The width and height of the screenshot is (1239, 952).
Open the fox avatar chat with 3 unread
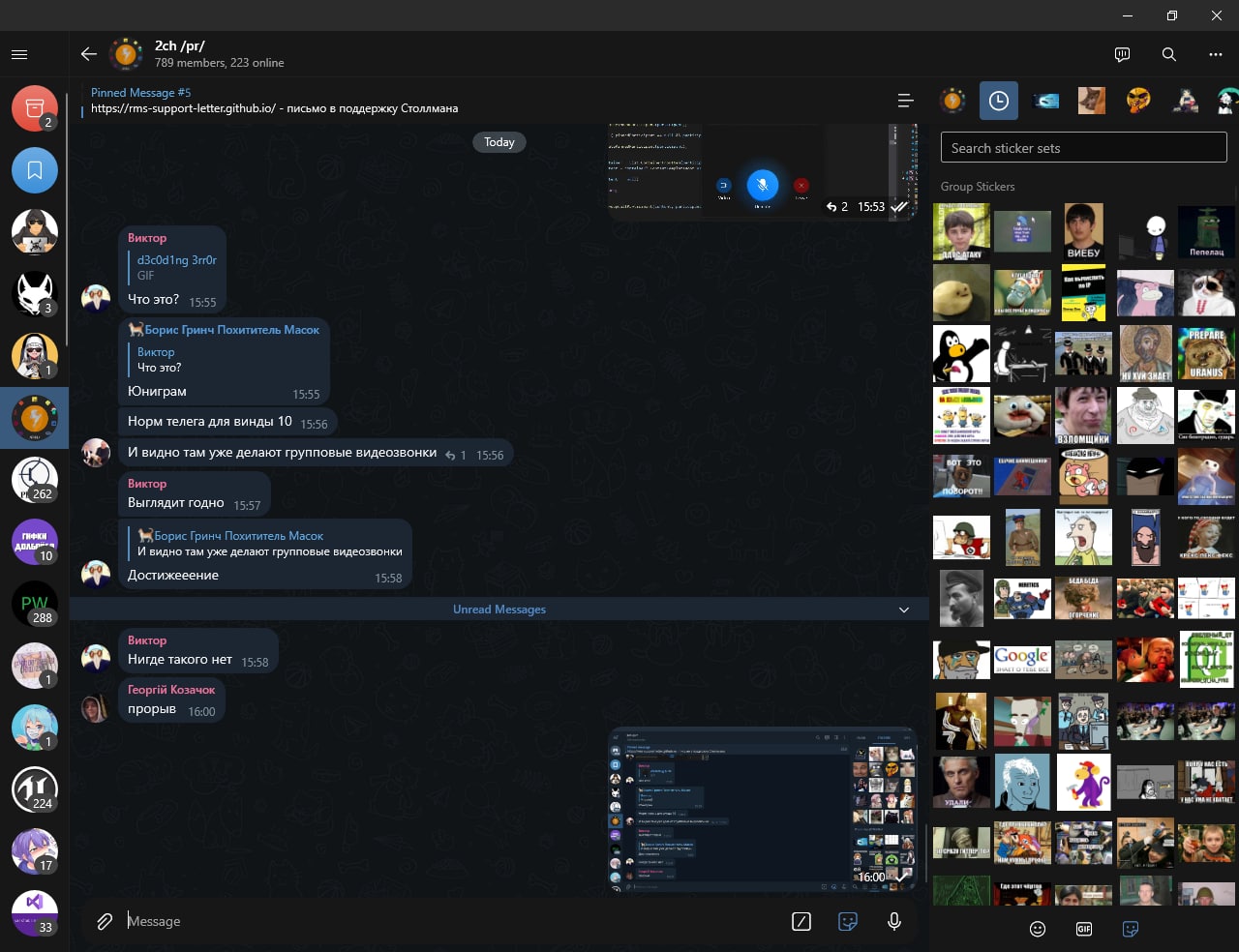click(35, 294)
